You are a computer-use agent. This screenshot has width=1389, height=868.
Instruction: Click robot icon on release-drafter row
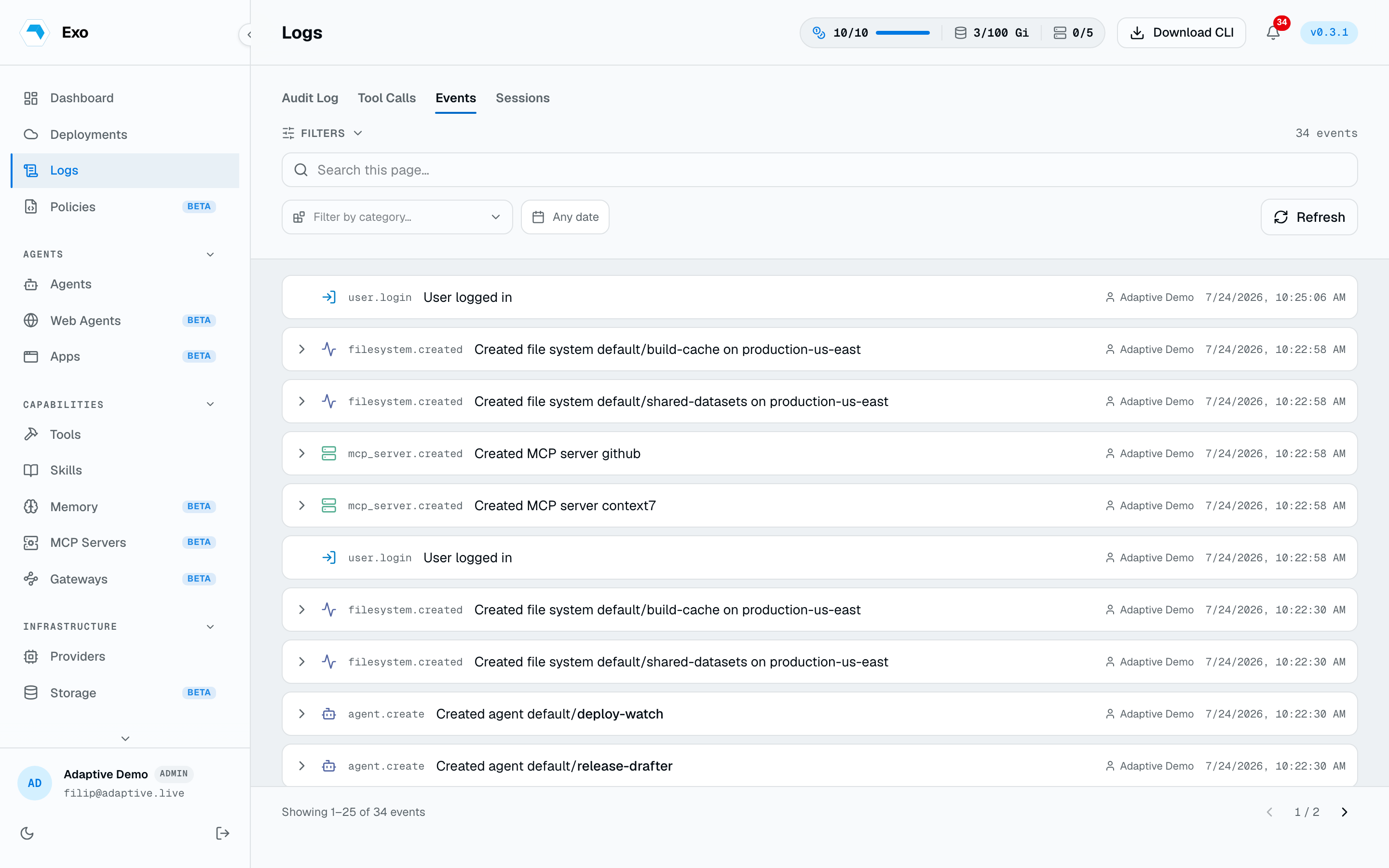(x=329, y=766)
